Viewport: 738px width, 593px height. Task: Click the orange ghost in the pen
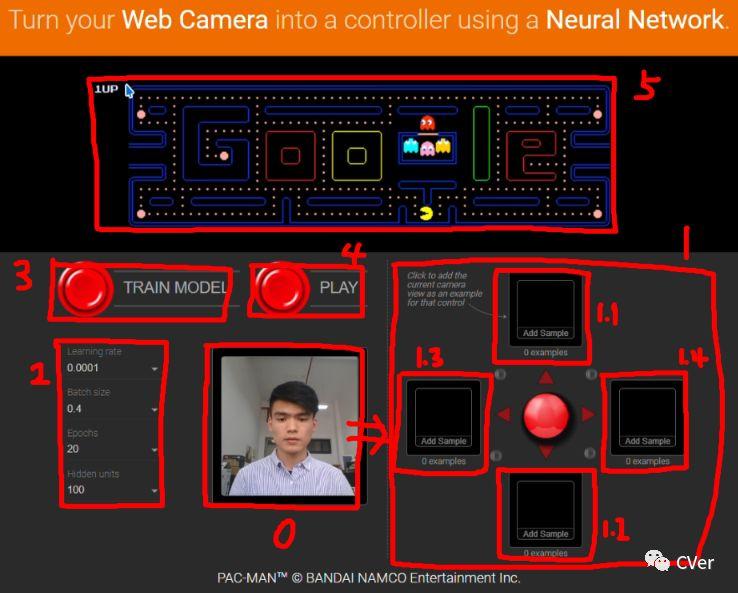[x=443, y=146]
